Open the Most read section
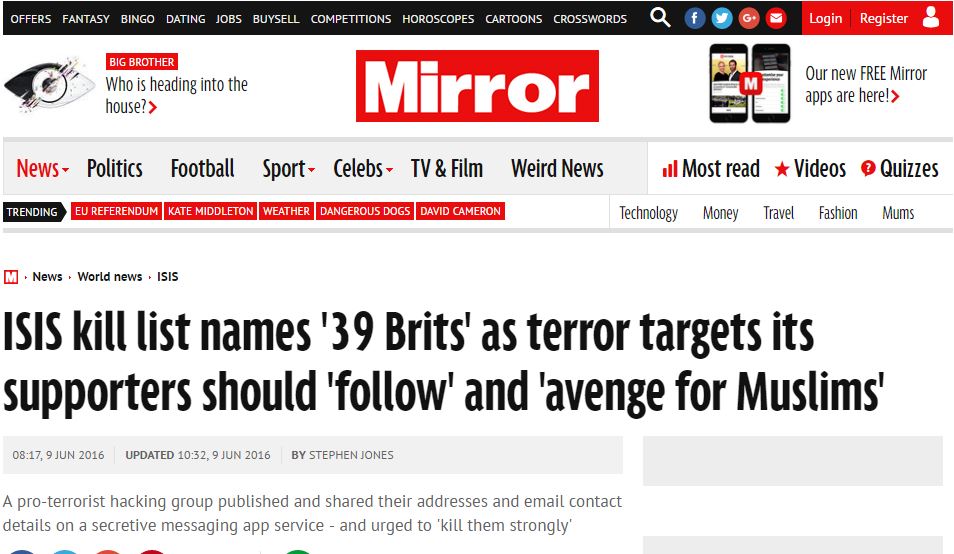Viewport: 954px width, 554px height. pos(711,168)
